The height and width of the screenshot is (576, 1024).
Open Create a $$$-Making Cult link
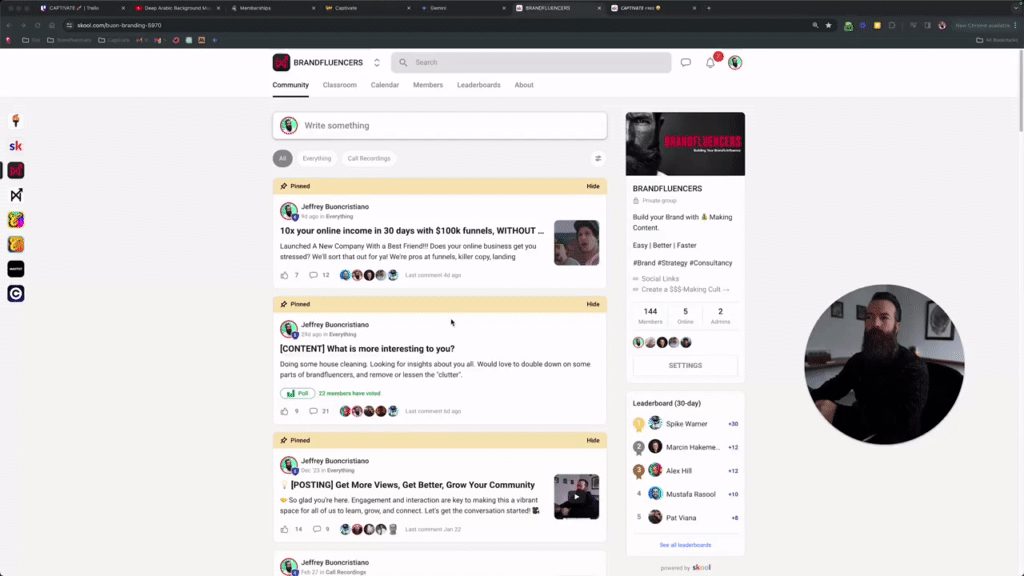pos(685,289)
